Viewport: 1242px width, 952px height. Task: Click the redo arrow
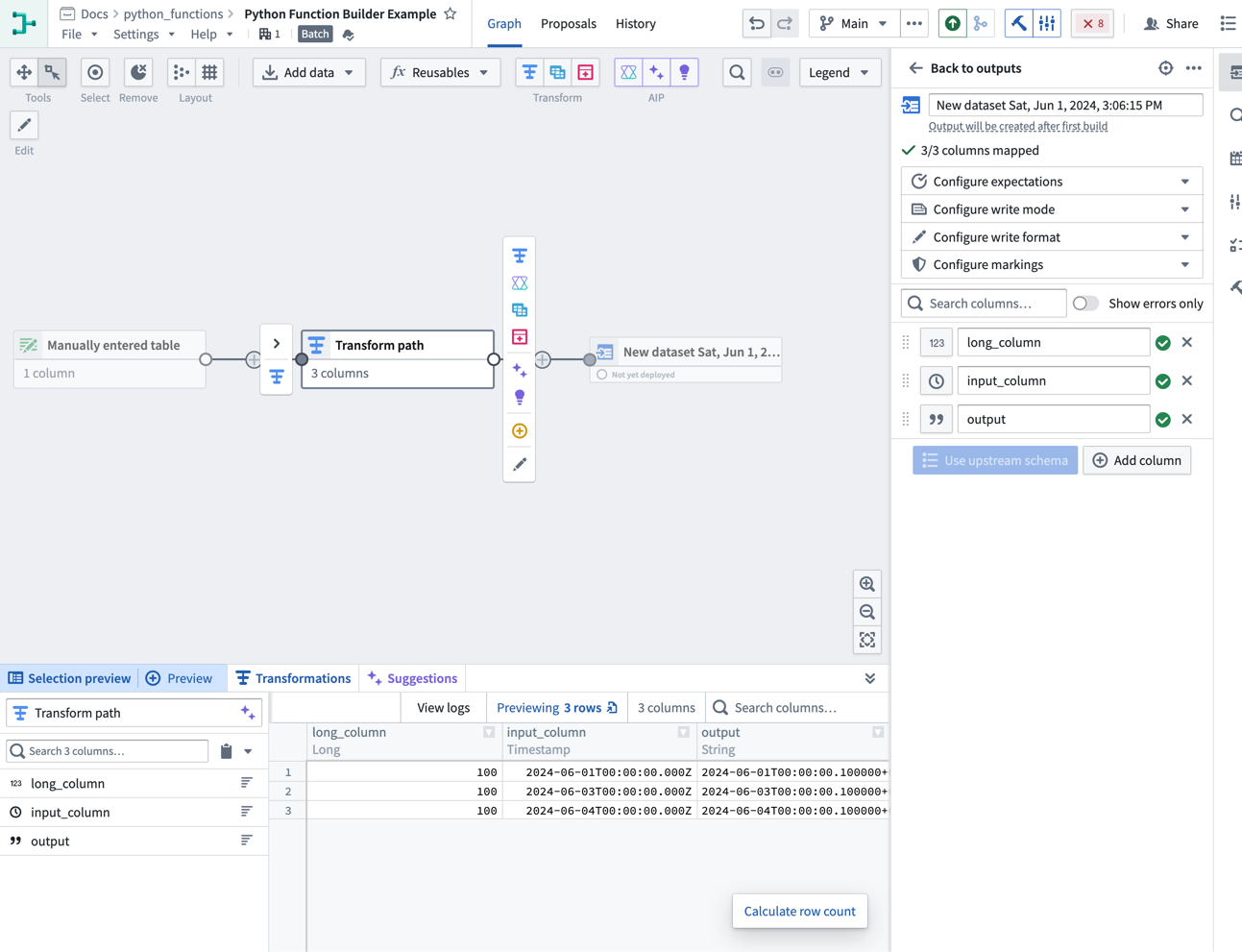785,23
